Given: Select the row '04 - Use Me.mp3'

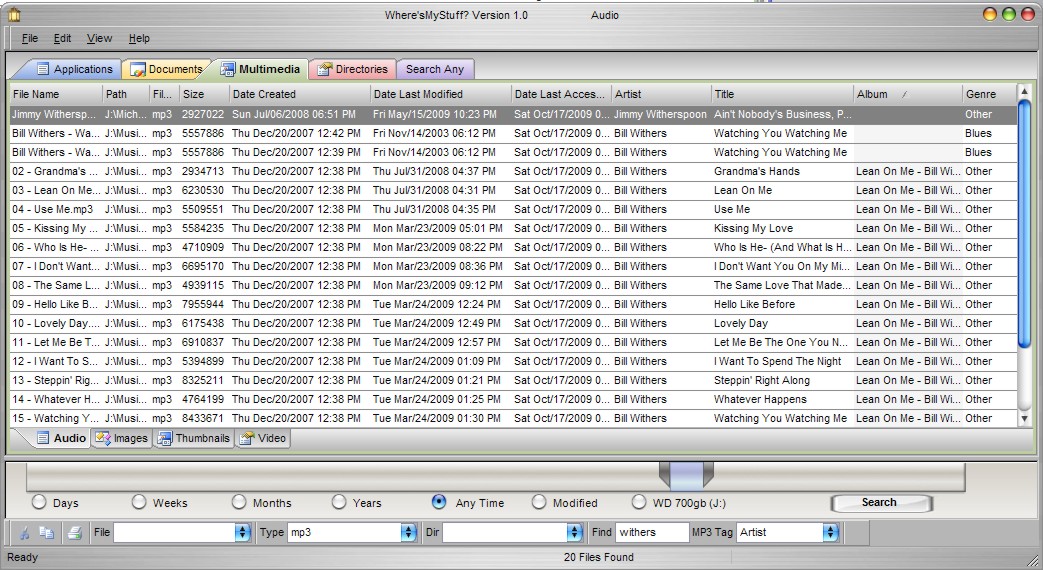Looking at the screenshot, I should [x=513, y=209].
